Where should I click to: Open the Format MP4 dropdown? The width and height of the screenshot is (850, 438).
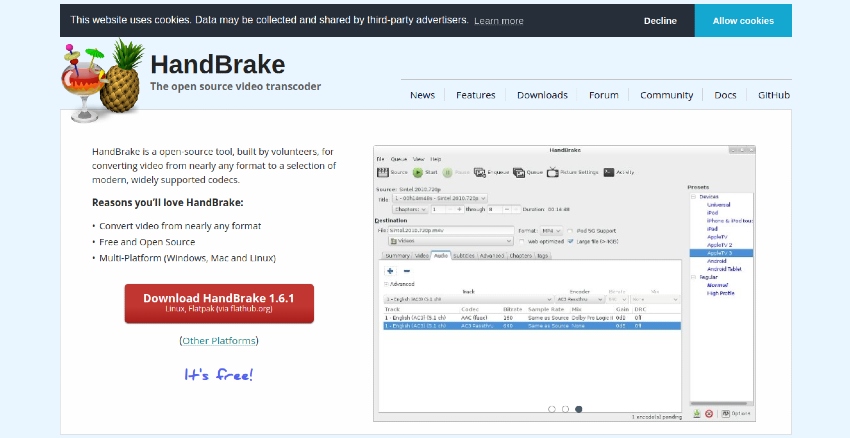(551, 231)
